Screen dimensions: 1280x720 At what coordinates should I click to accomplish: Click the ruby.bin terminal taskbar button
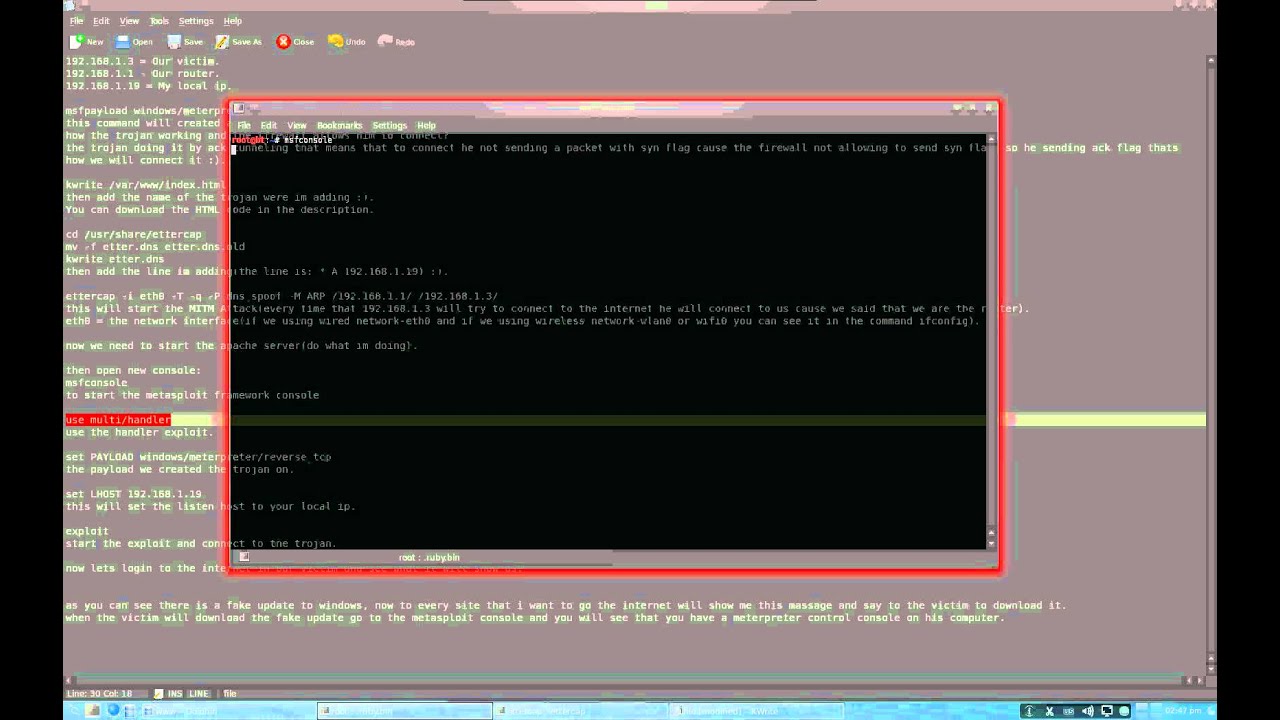[x=405, y=711]
